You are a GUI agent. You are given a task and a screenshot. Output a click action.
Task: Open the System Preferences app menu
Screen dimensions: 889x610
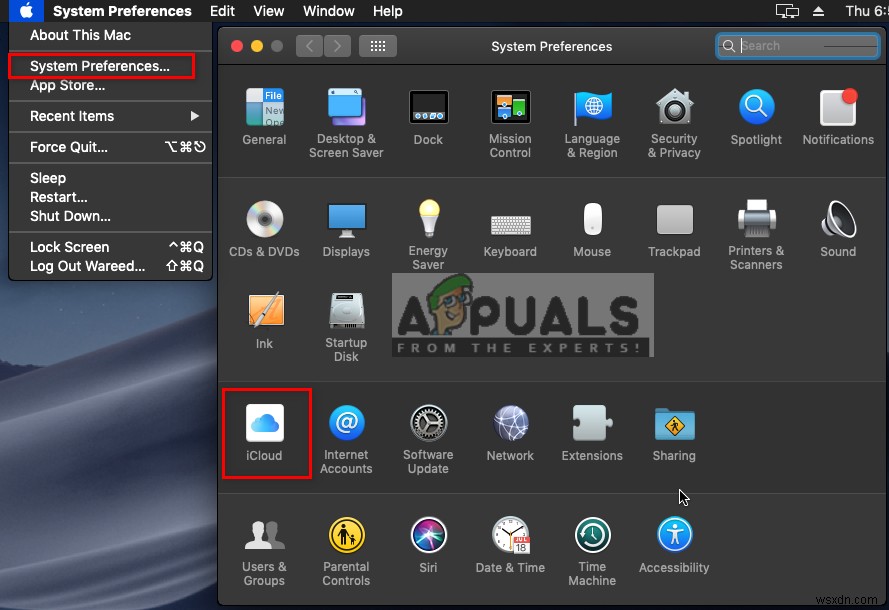tap(122, 11)
